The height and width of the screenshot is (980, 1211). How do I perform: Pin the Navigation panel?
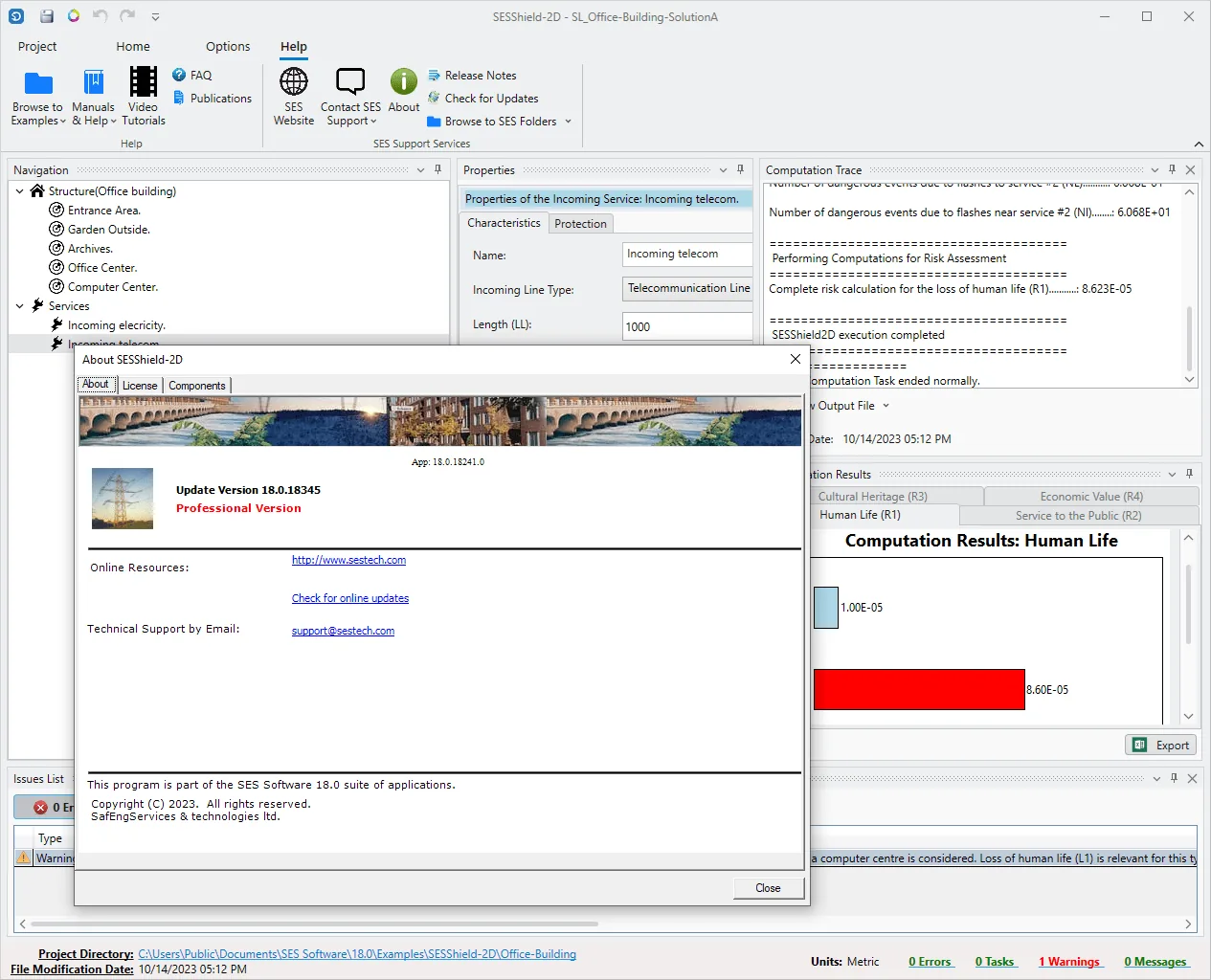point(438,169)
